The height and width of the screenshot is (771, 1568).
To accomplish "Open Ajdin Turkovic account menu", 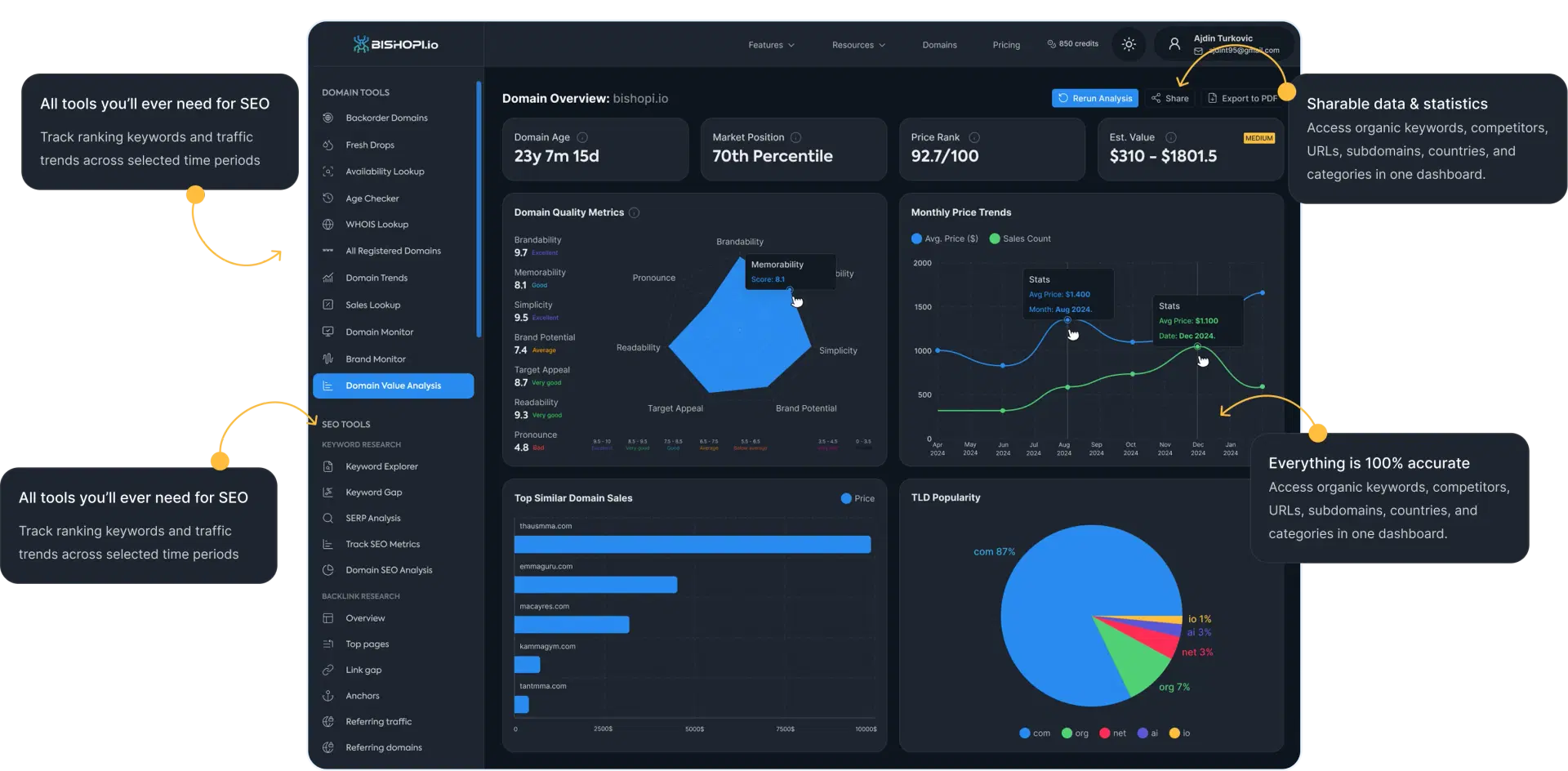I will pos(1224,44).
